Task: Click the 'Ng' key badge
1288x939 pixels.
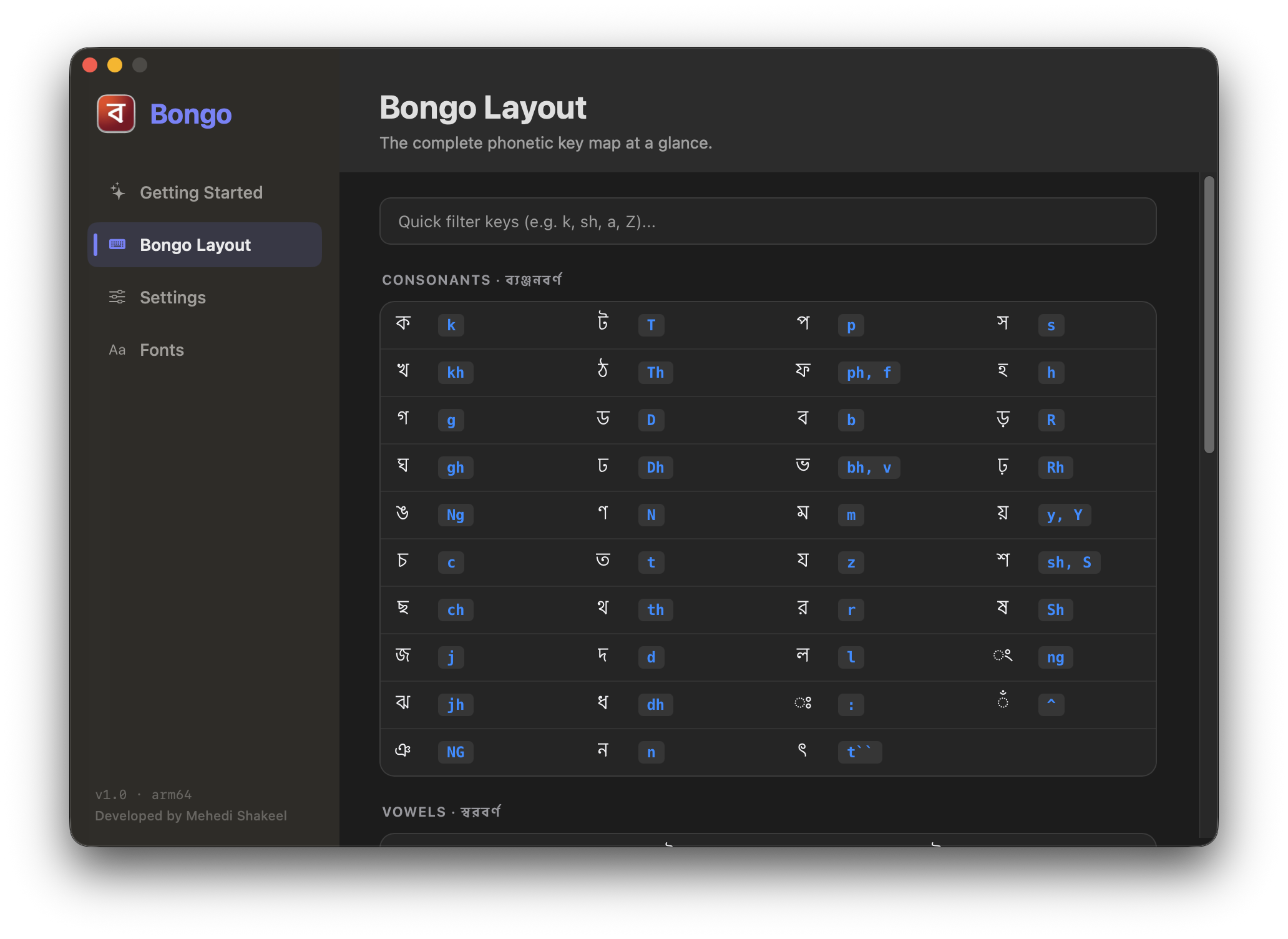Action: pos(456,515)
